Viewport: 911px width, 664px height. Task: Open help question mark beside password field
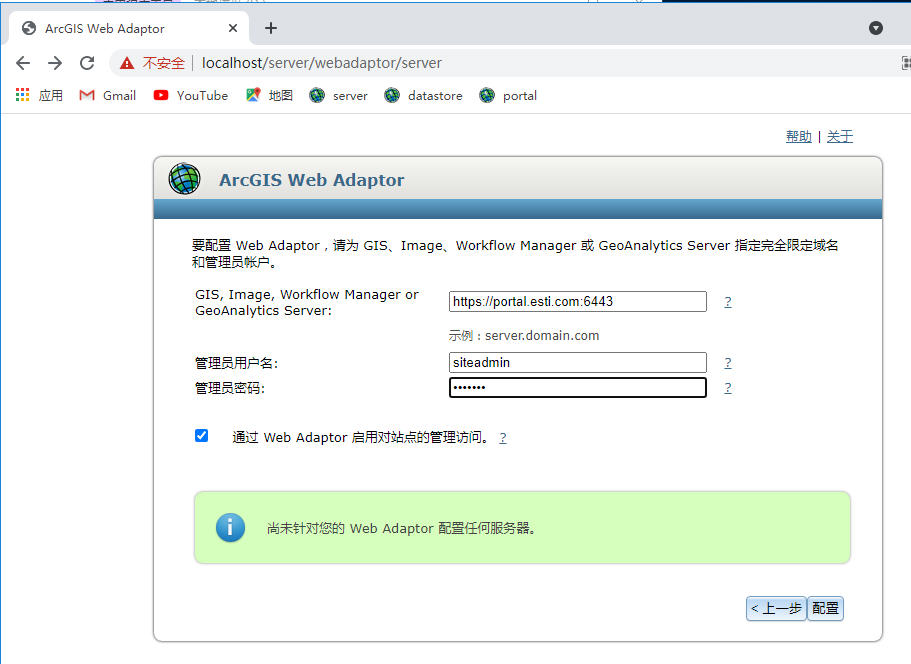coord(727,387)
